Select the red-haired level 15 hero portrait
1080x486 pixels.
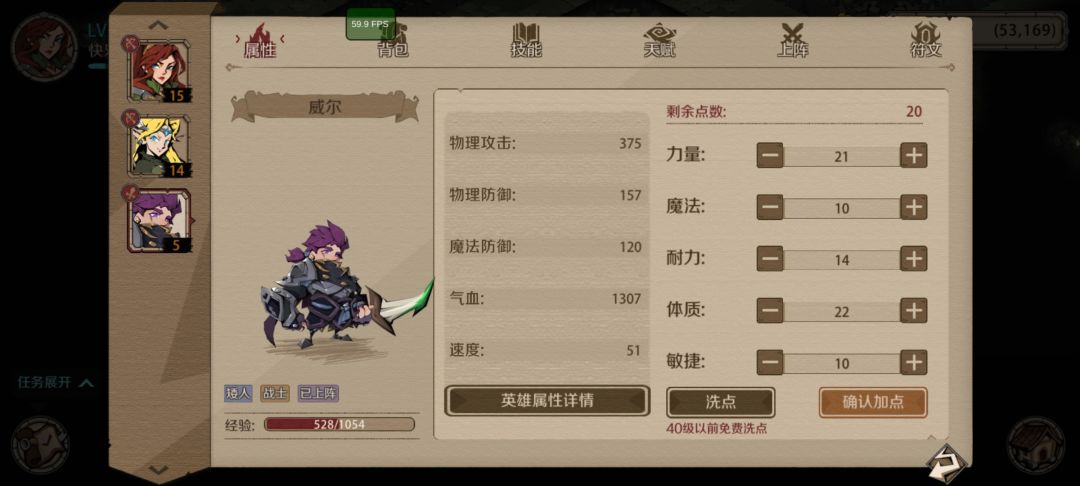coord(158,70)
